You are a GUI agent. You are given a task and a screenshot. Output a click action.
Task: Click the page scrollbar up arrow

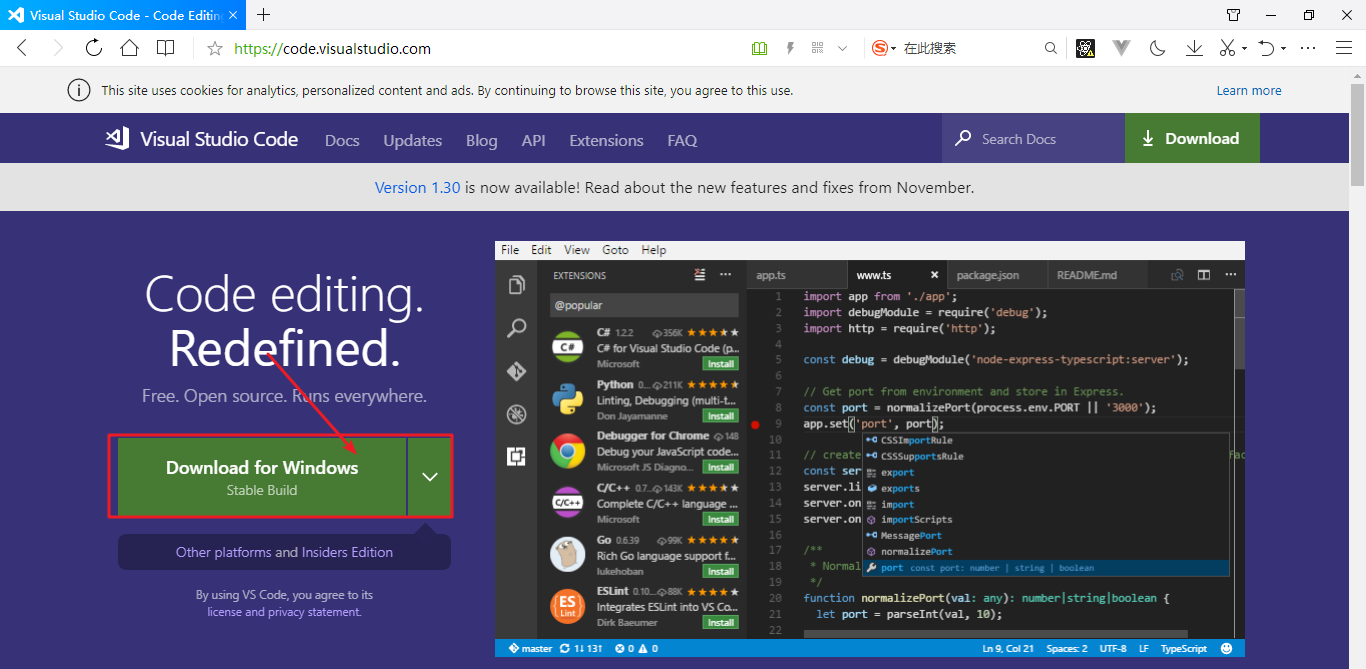click(1357, 76)
